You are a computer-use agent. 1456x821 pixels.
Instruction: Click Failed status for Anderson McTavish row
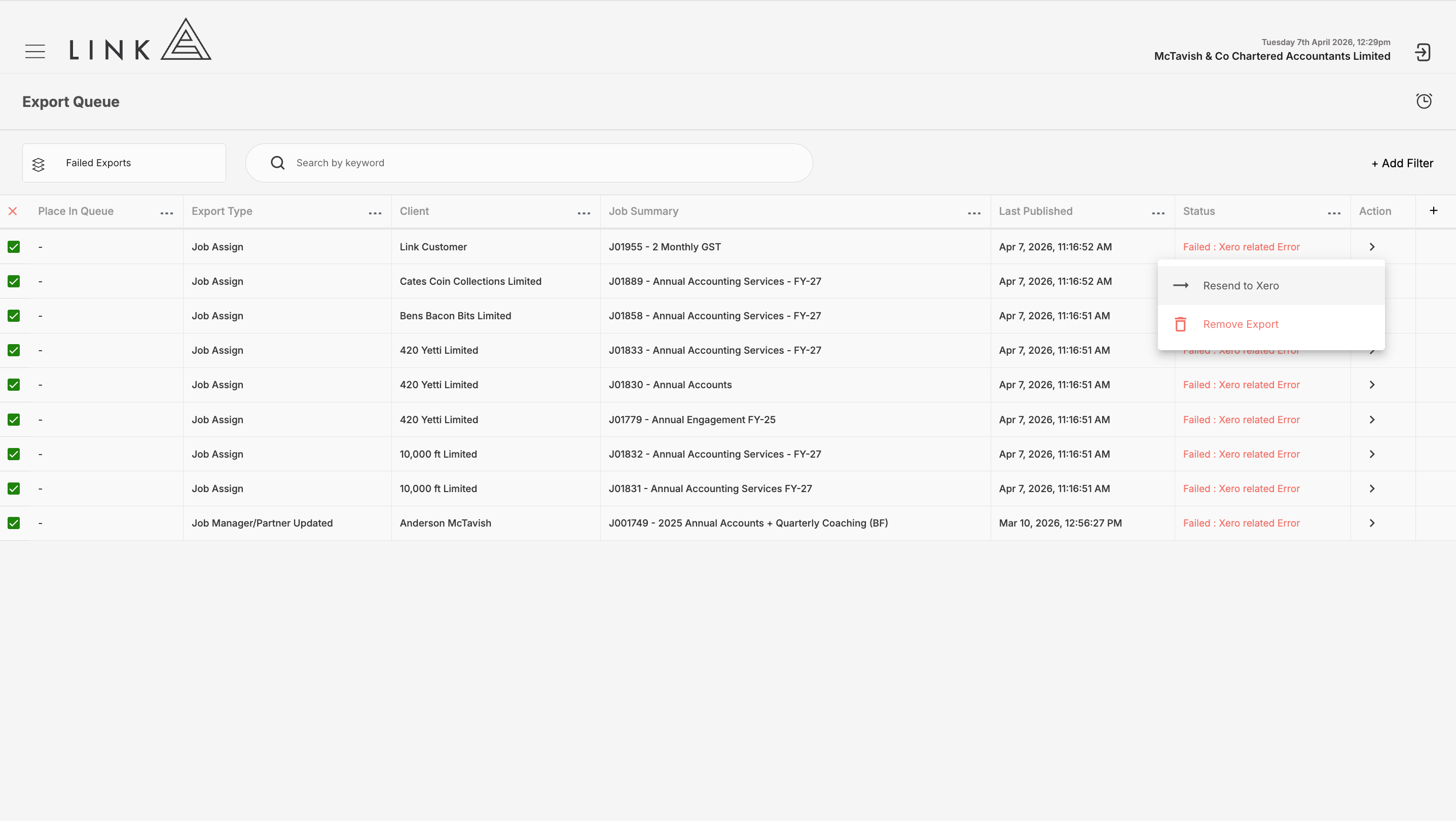pyautogui.click(x=1241, y=523)
